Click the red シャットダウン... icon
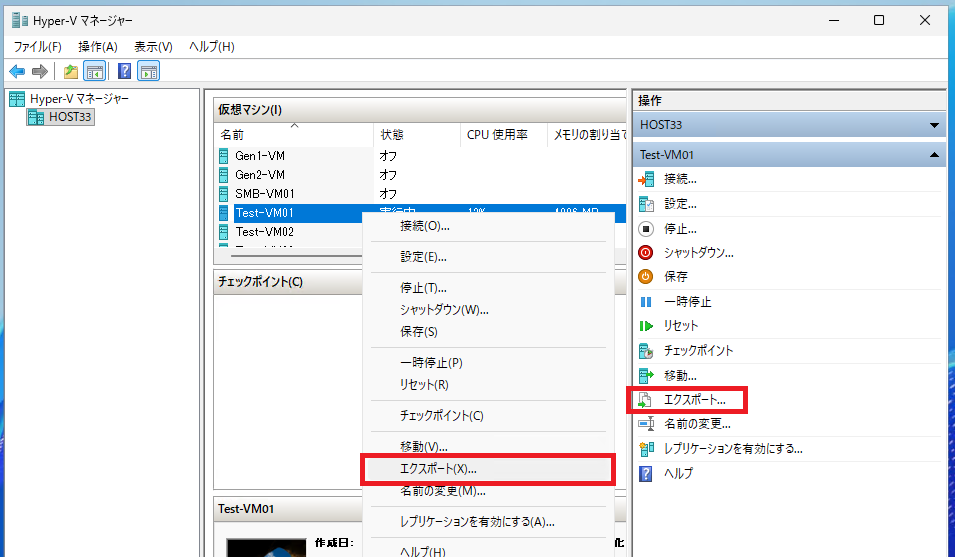This screenshot has width=955, height=557. tap(646, 253)
